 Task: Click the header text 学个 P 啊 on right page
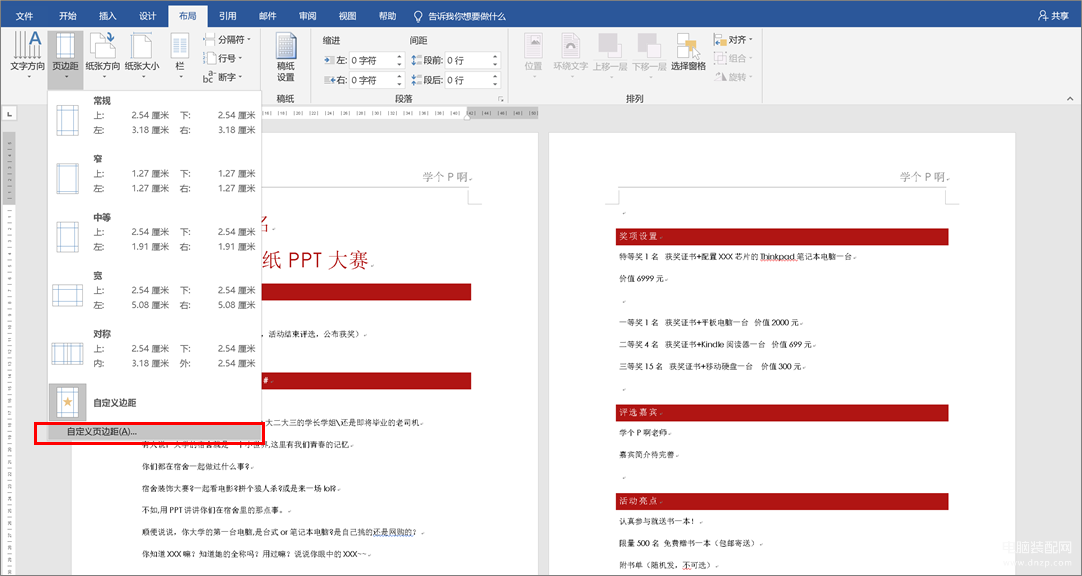click(923, 177)
